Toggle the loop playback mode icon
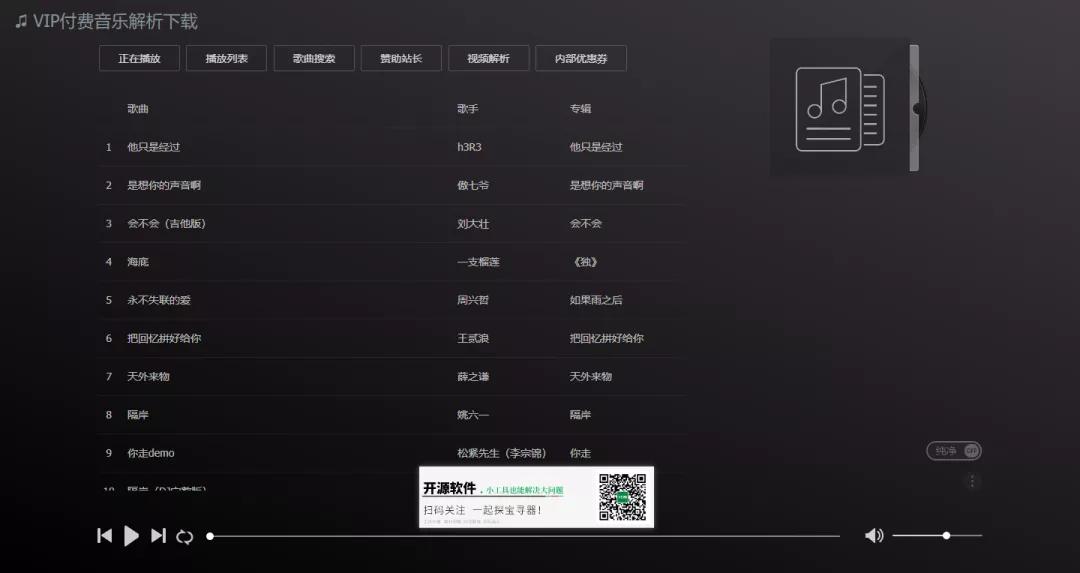Image resolution: width=1080 pixels, height=573 pixels. tap(185, 536)
